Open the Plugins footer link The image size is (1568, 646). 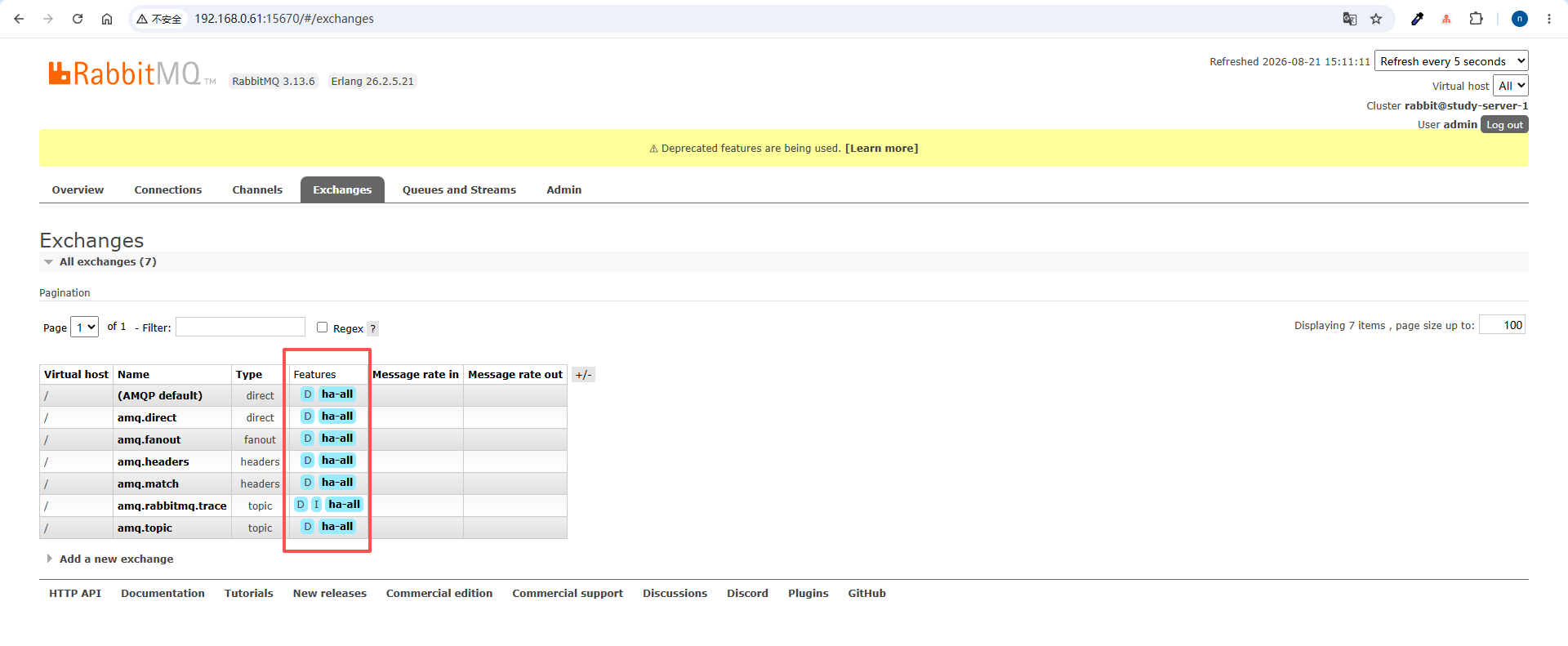(x=808, y=594)
